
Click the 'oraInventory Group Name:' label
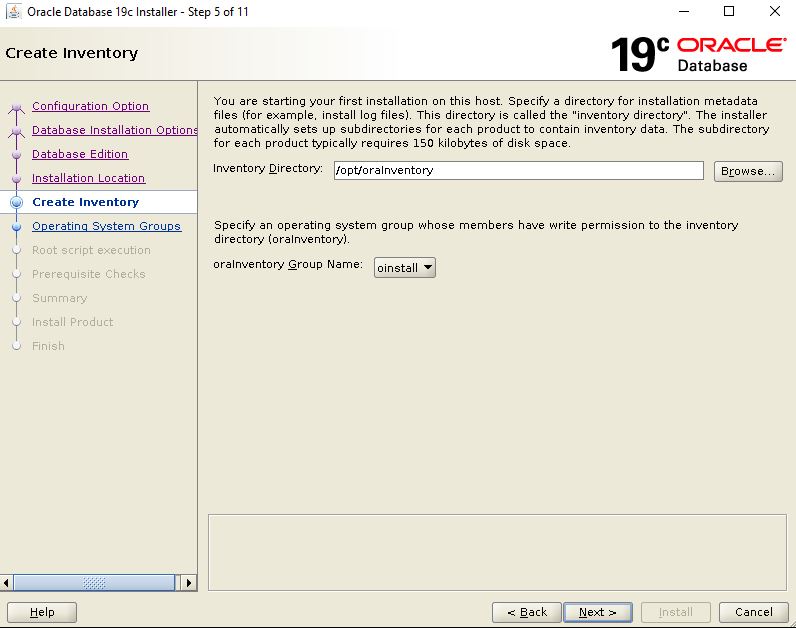click(x=288, y=264)
